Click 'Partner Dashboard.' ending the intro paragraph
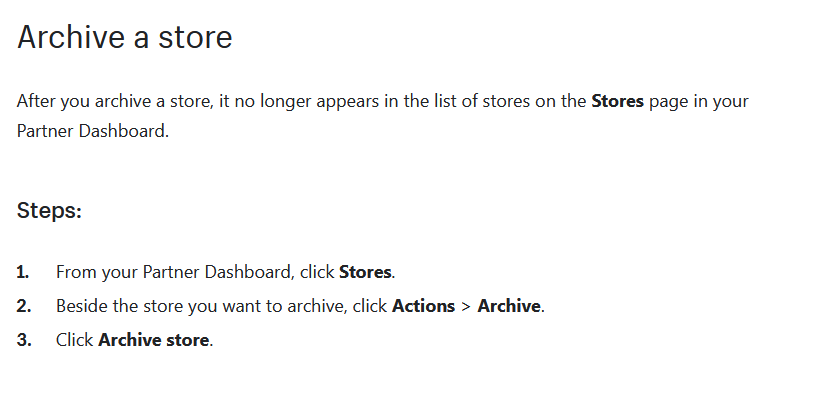This screenshot has height=411, width=815. point(93,130)
